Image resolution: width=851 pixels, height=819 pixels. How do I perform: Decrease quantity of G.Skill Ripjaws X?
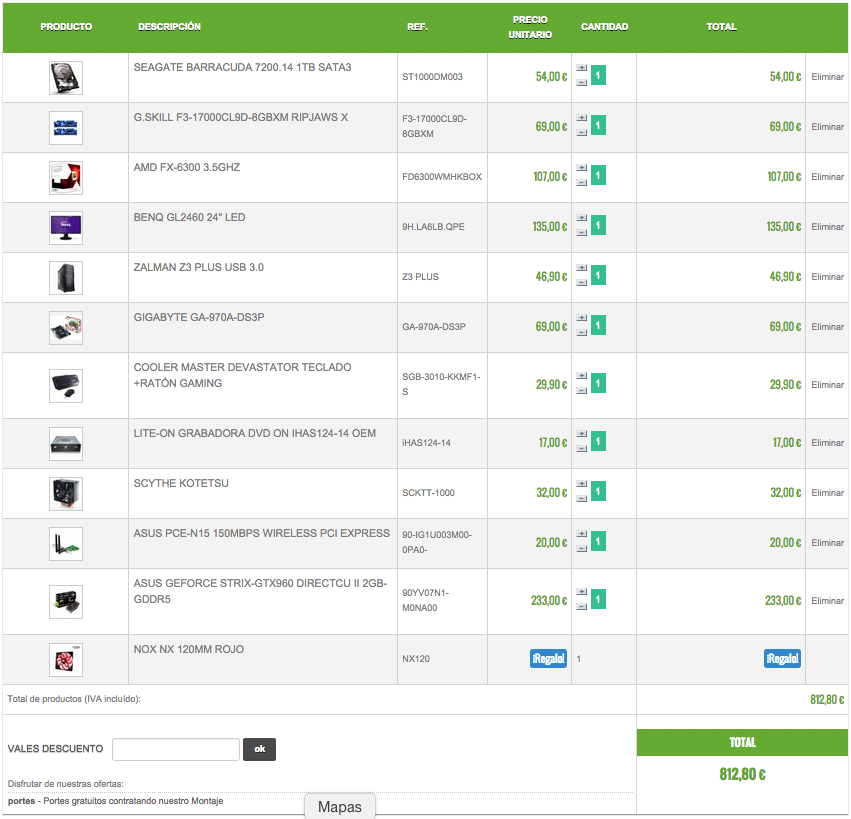tap(581, 132)
